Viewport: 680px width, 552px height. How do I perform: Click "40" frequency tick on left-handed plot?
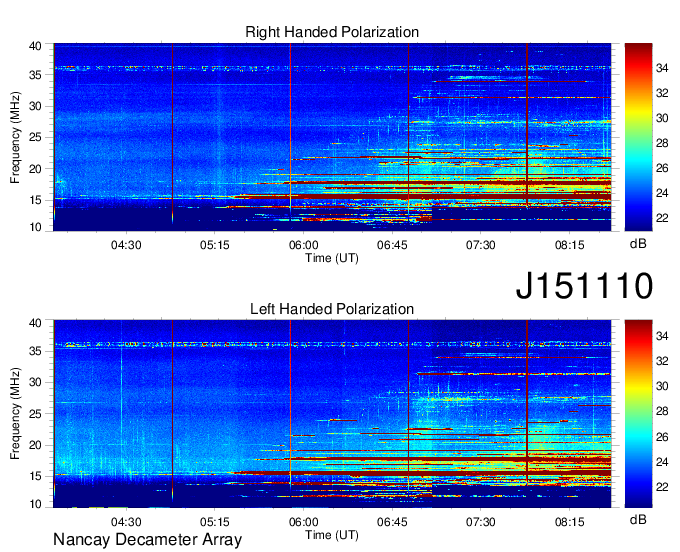36,323
